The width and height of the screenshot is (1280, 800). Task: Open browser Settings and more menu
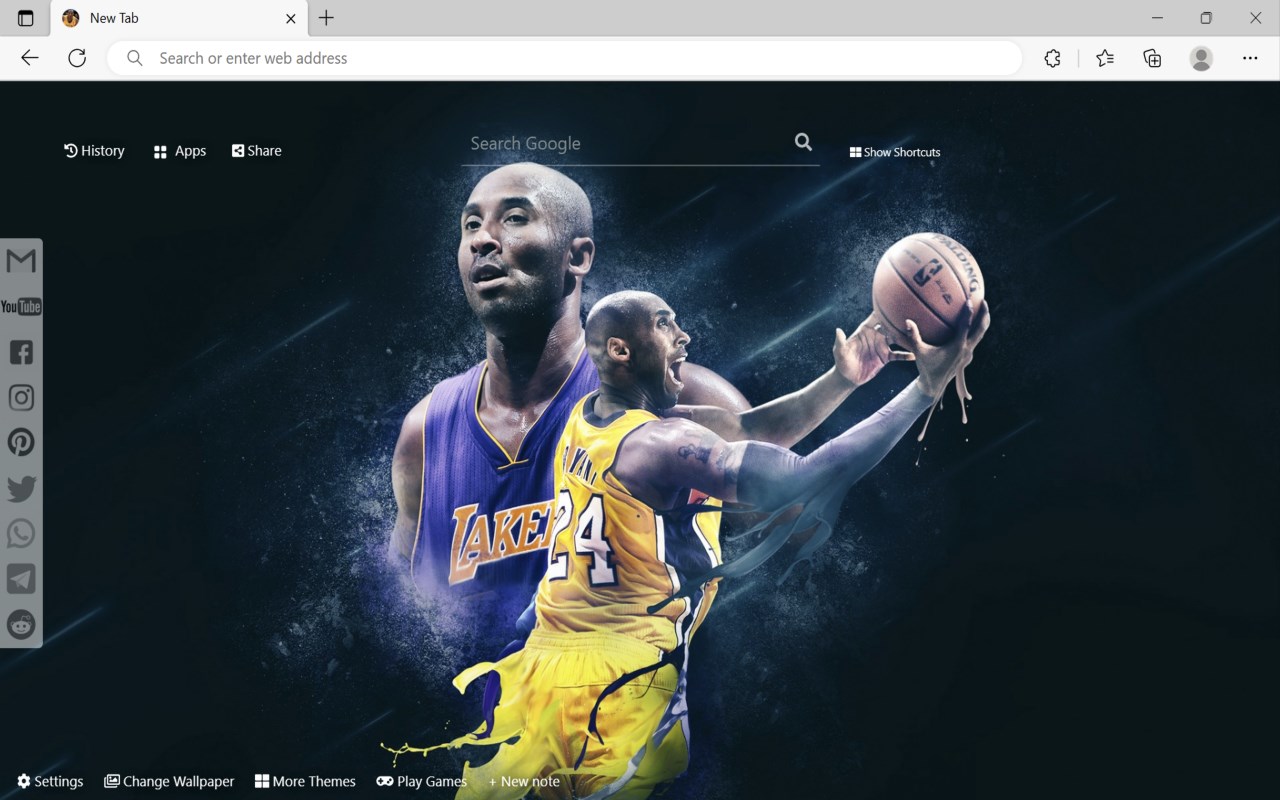1250,58
